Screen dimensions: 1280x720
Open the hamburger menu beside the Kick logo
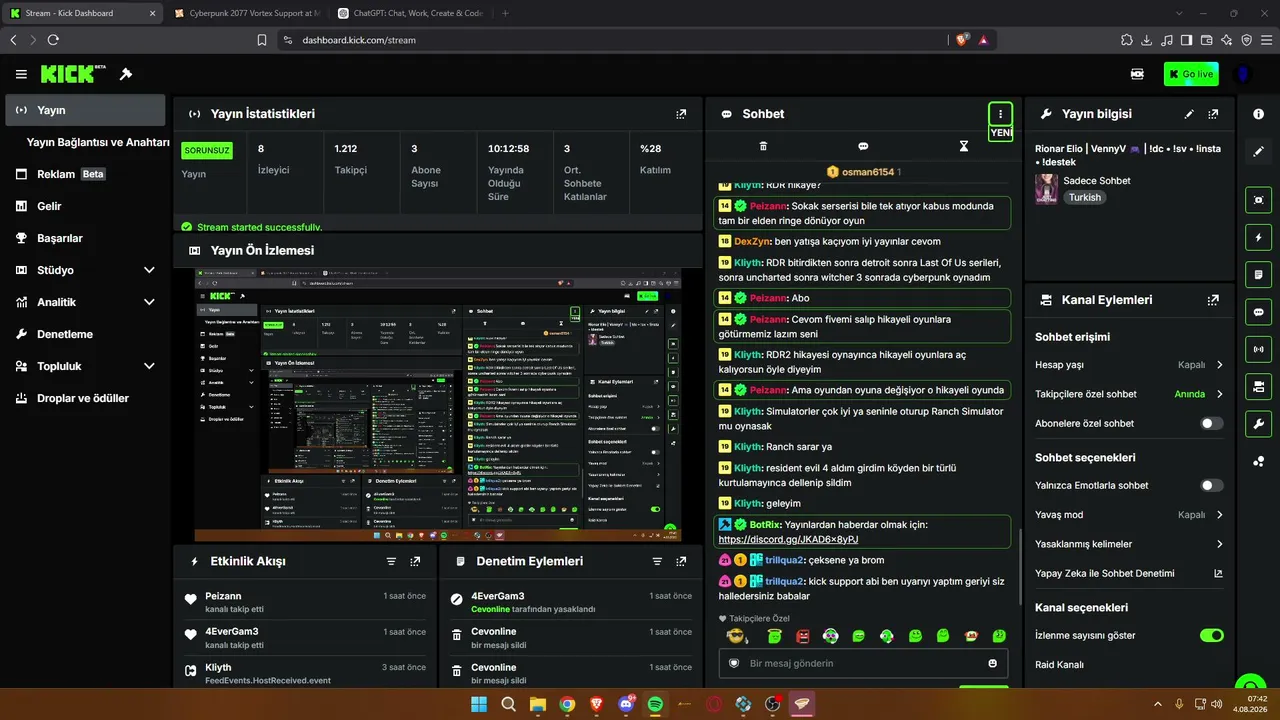(x=21, y=74)
